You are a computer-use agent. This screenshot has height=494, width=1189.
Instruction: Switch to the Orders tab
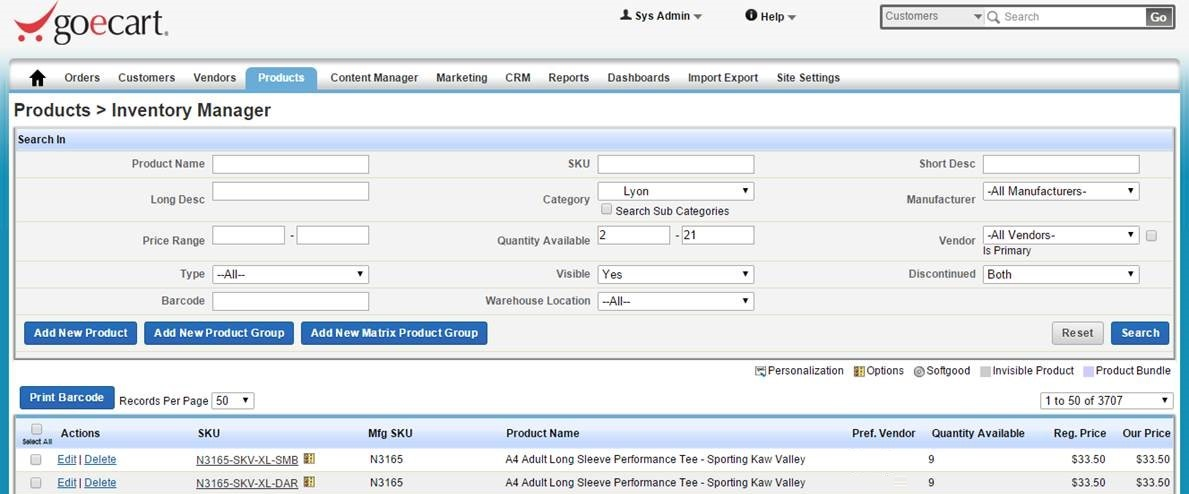82,78
